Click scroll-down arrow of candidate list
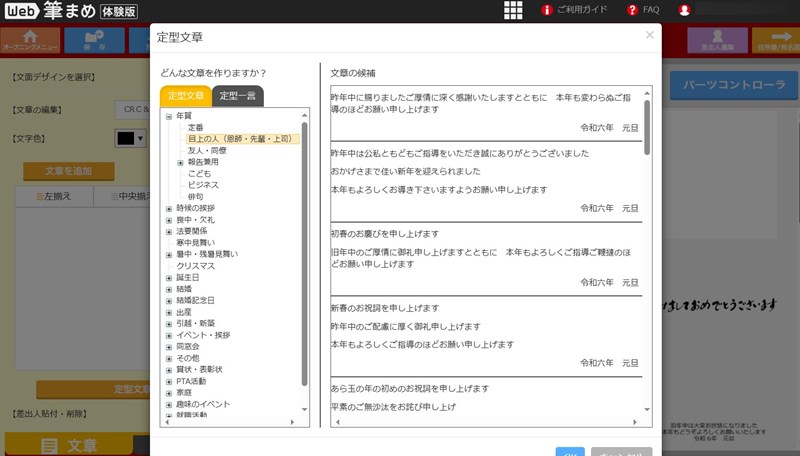This screenshot has width=800, height=456. [647, 410]
